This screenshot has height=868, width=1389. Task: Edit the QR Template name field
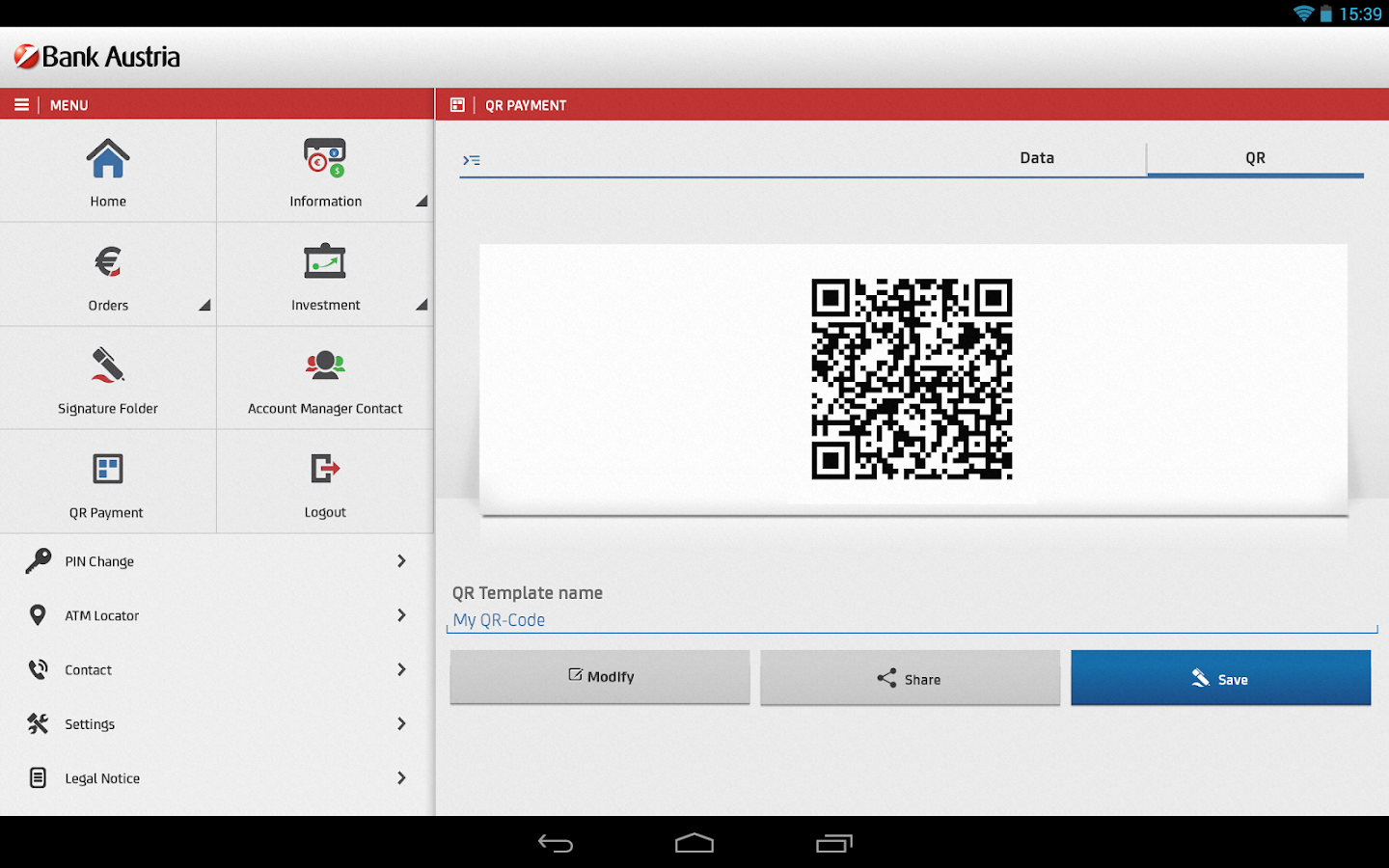coord(912,620)
